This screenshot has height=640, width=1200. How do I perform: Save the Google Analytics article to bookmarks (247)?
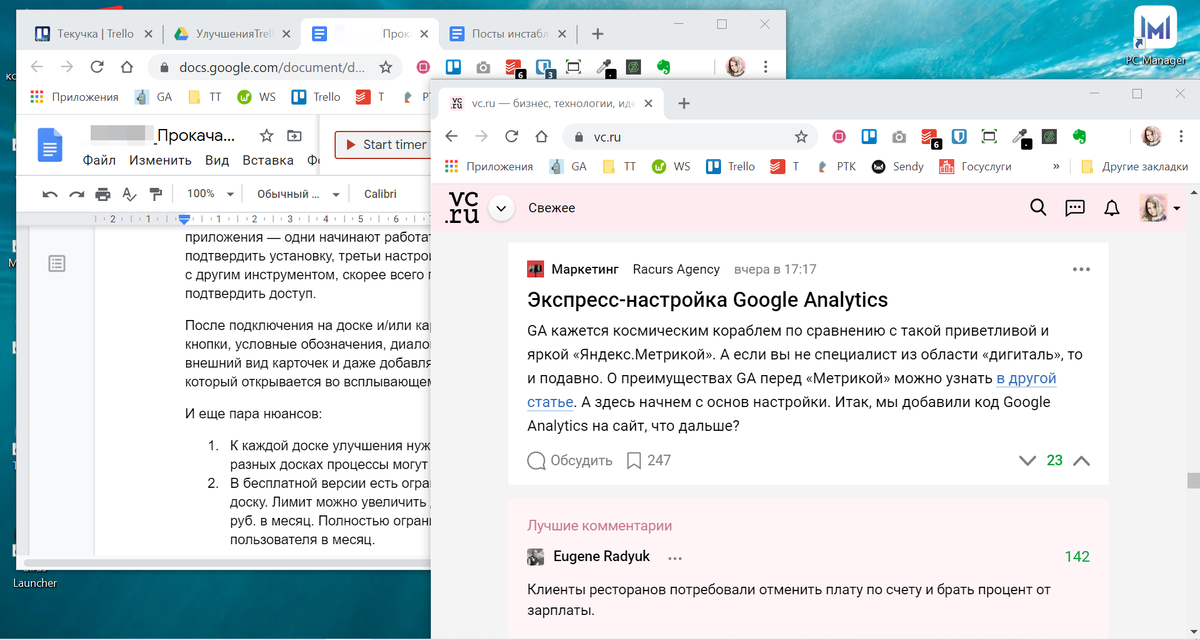(648, 460)
